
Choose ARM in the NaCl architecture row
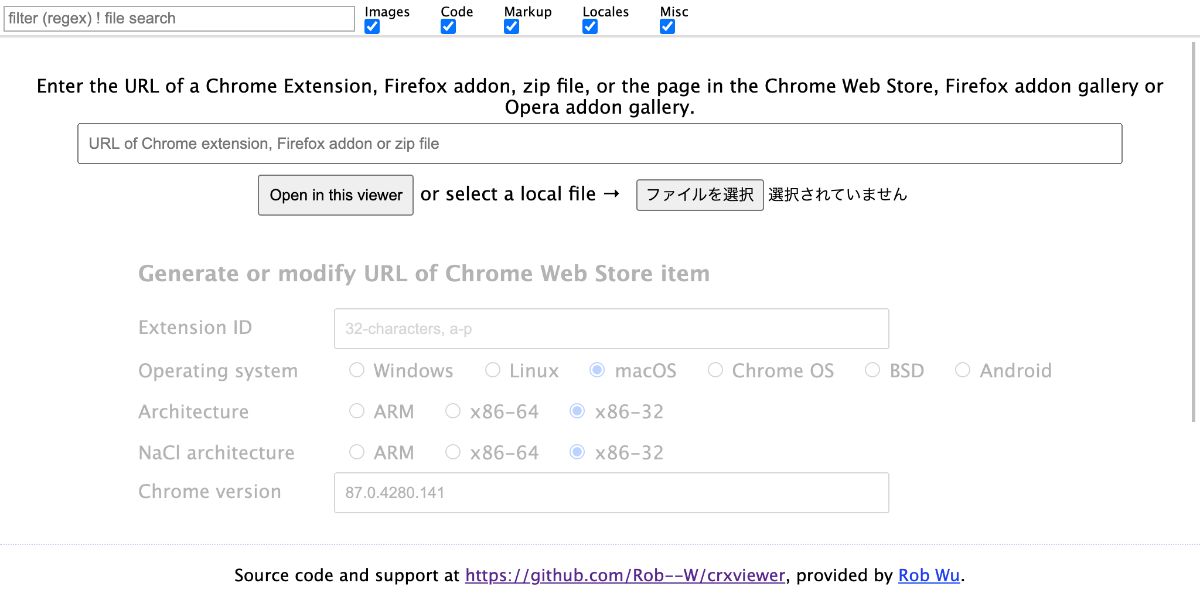point(357,452)
